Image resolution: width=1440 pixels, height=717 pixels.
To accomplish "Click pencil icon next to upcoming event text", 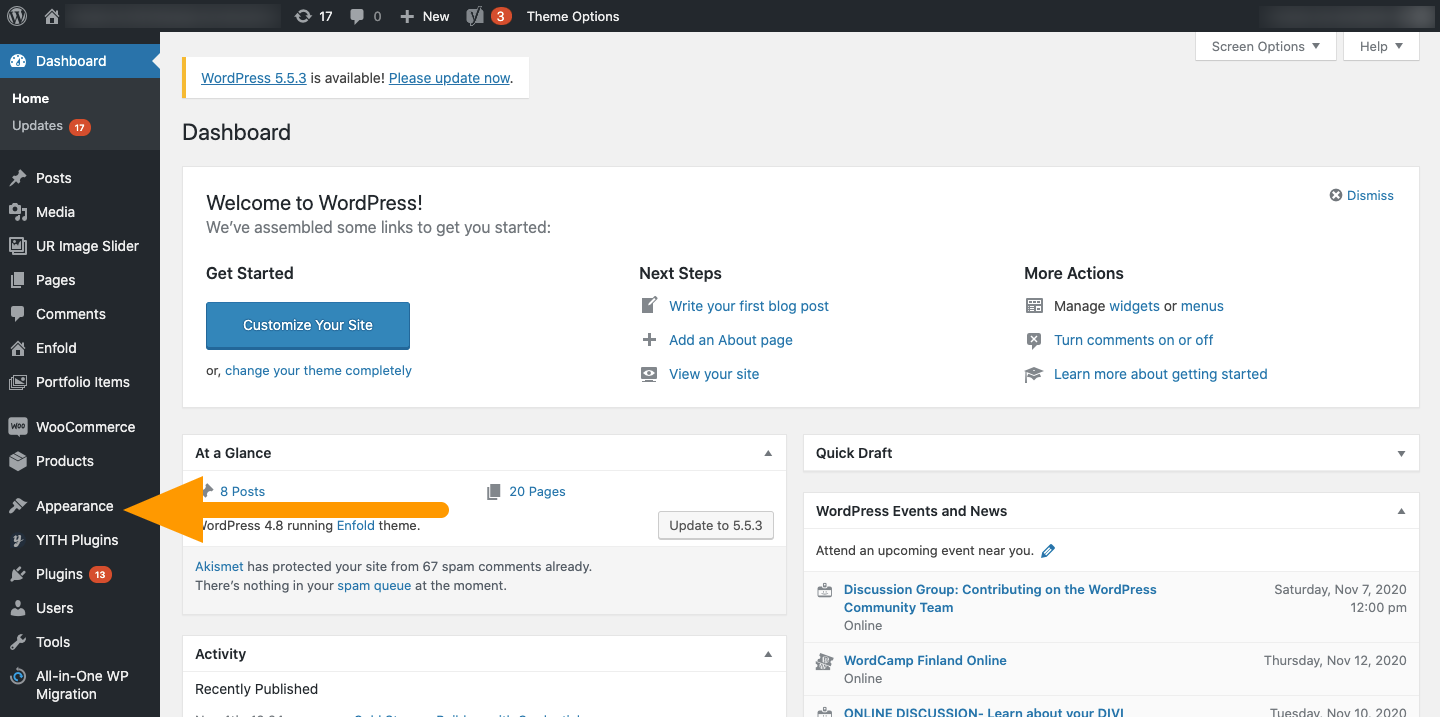I will coord(1048,551).
